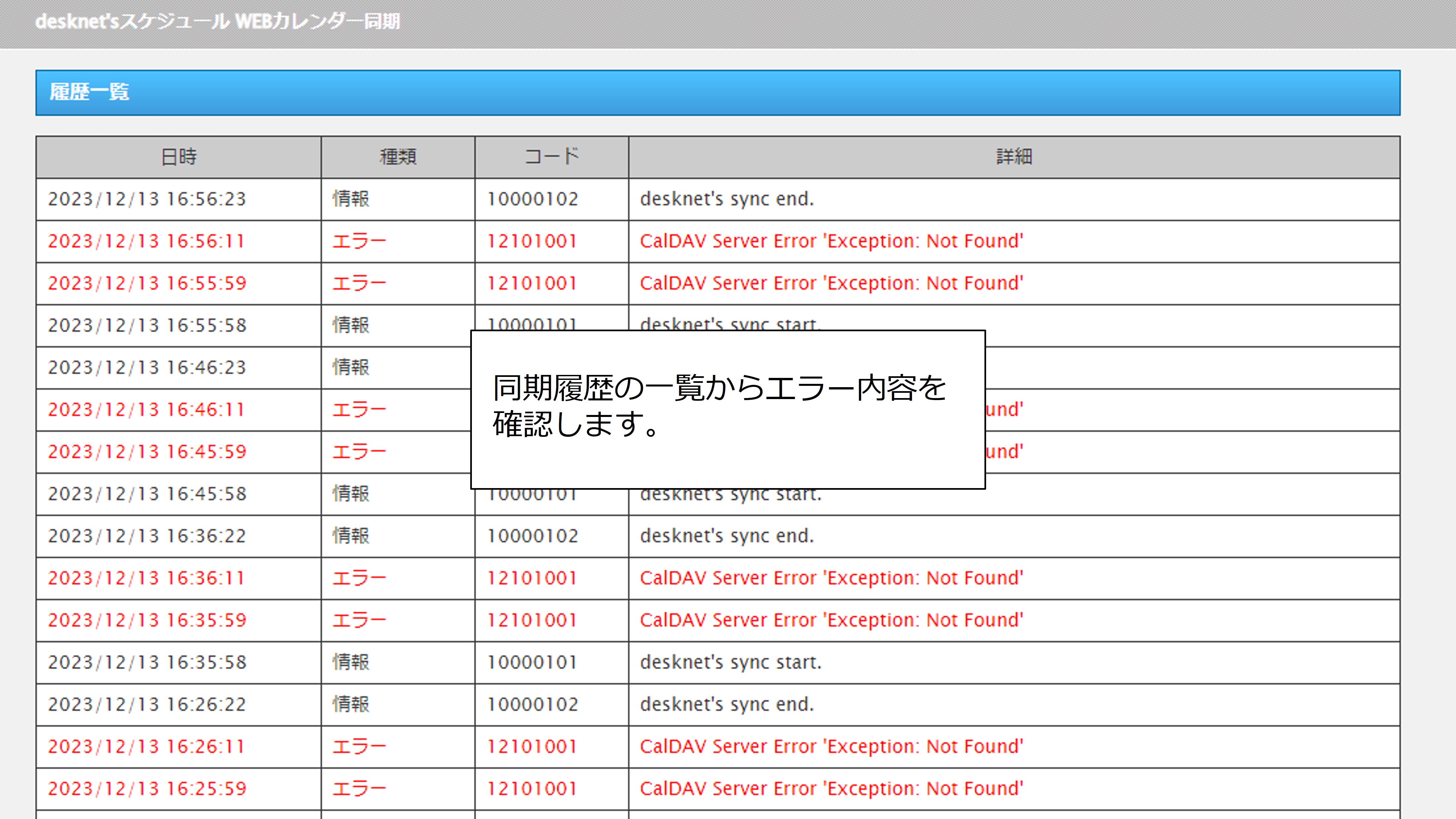Viewport: 1456px width, 819px height.
Task: Click the timestamp 2023/12/13 16:45:59
Action: click(147, 452)
